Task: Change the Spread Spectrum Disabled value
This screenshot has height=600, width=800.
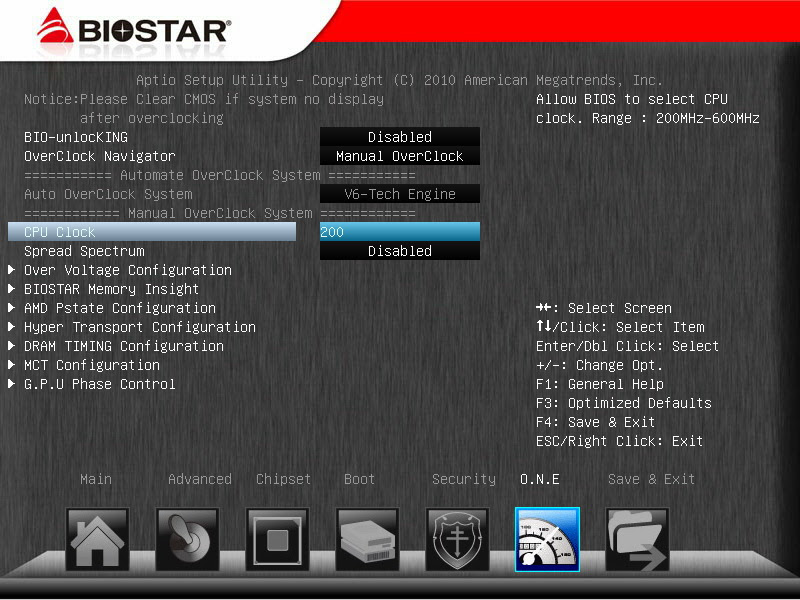Action: point(399,251)
